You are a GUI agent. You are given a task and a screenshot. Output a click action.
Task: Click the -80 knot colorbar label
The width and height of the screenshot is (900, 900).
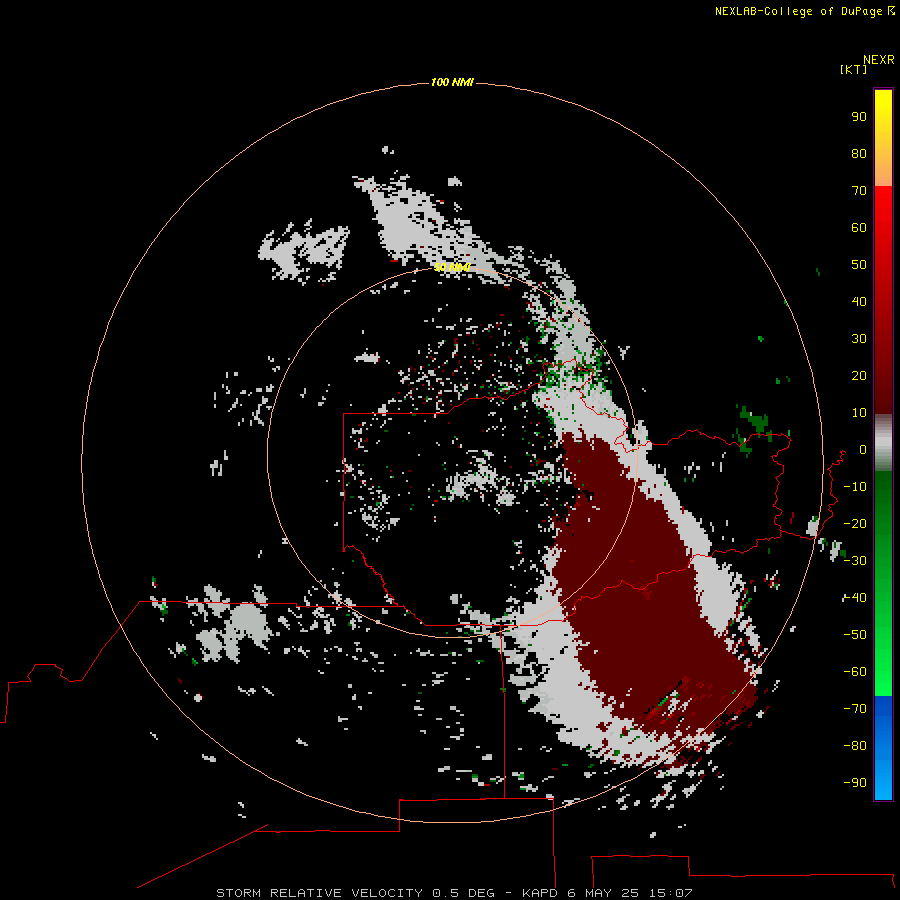[x=855, y=746]
